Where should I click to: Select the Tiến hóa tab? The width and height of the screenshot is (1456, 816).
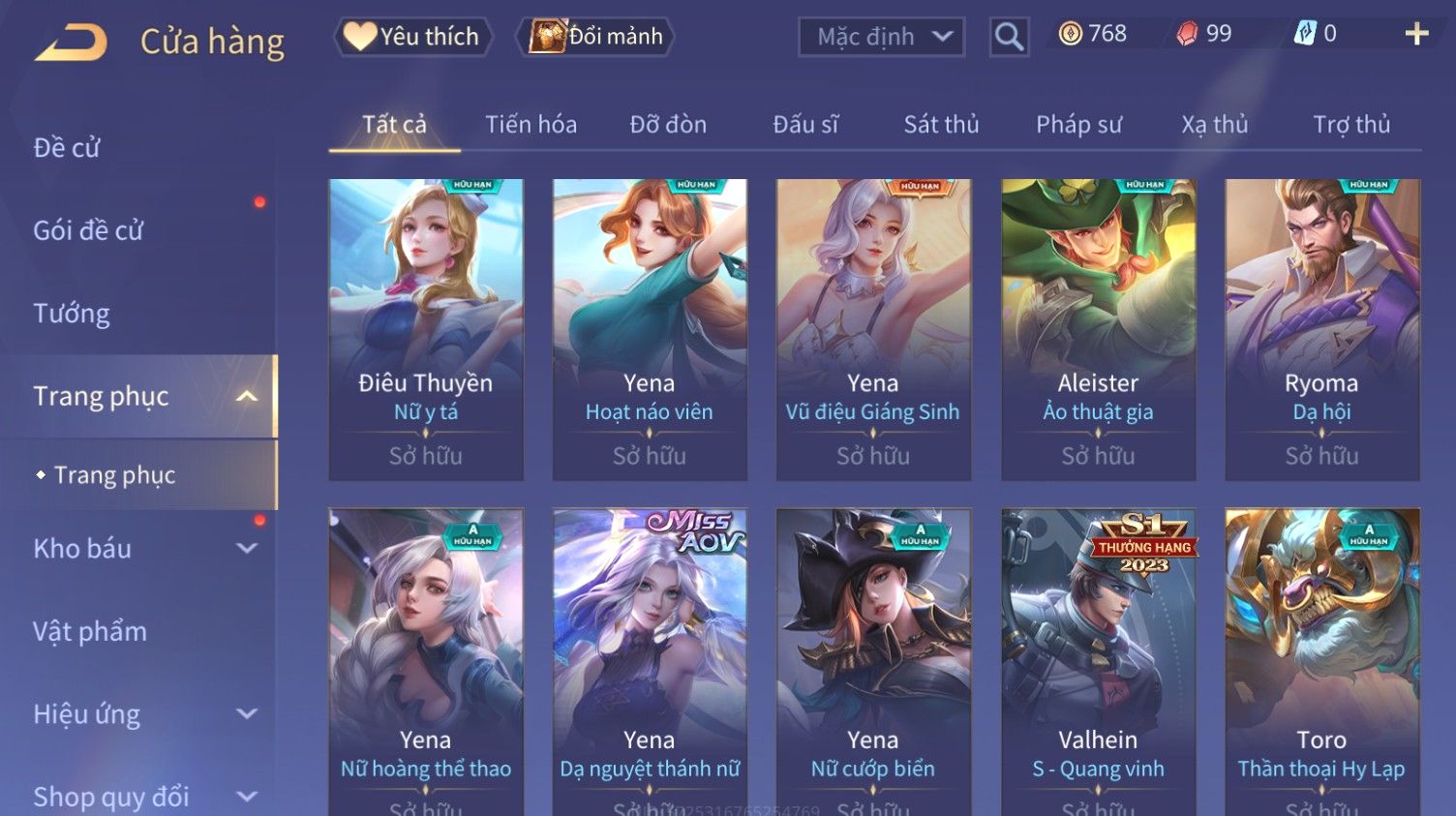click(x=531, y=125)
